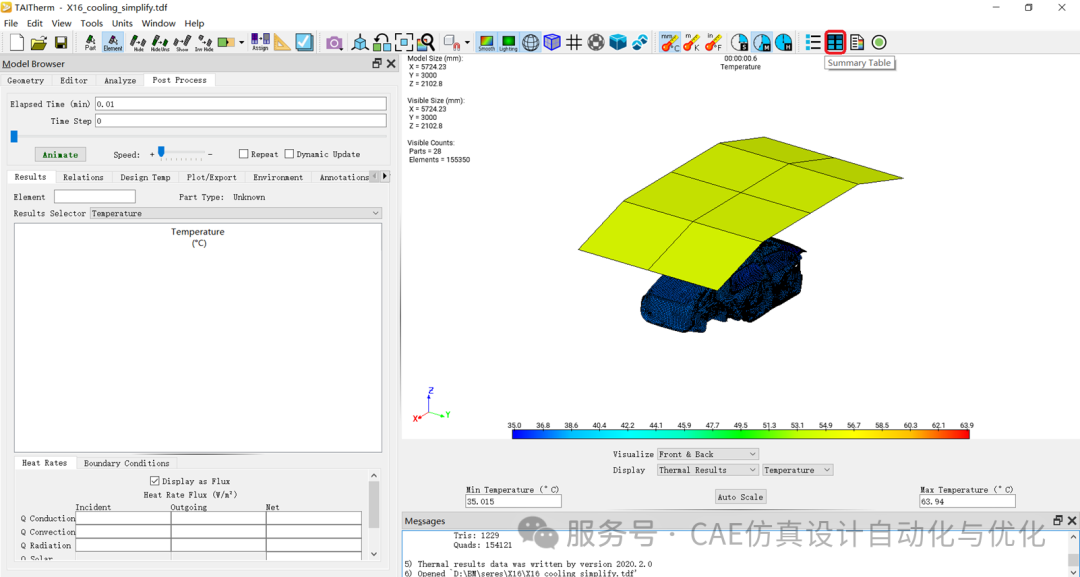
Task: Open the Boundary Conditions tab
Action: (x=127, y=463)
